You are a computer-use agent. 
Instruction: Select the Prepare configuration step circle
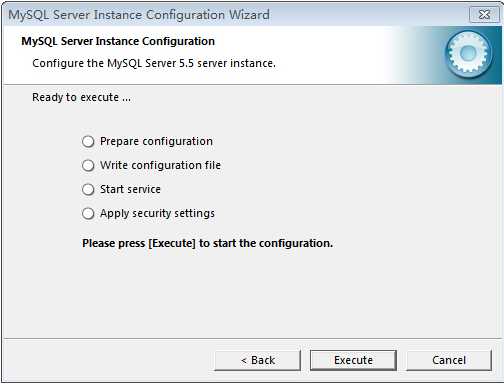(x=88, y=141)
